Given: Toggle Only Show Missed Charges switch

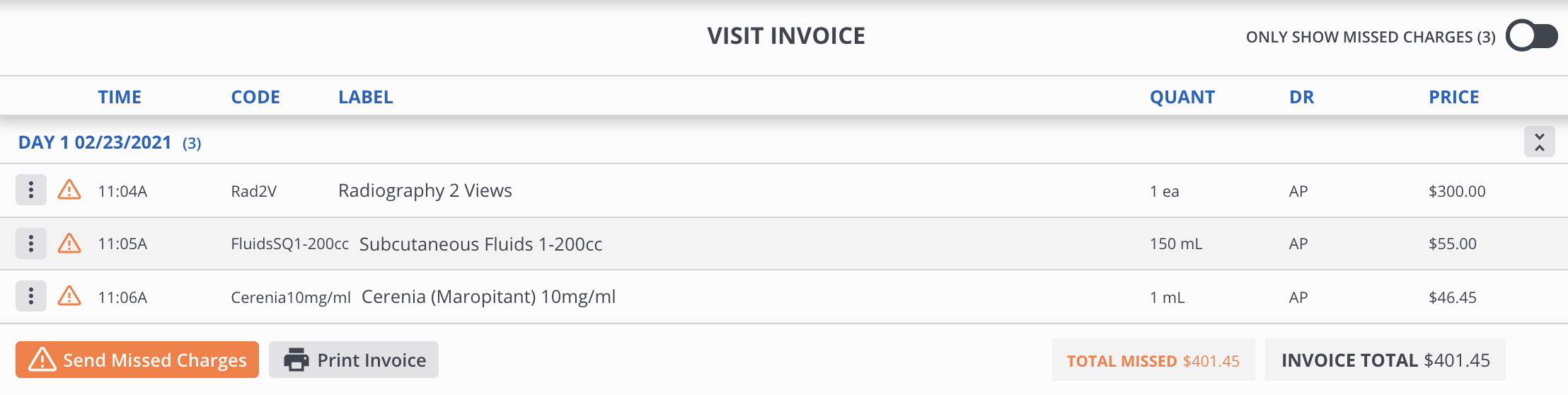Looking at the screenshot, I should 1531,36.
